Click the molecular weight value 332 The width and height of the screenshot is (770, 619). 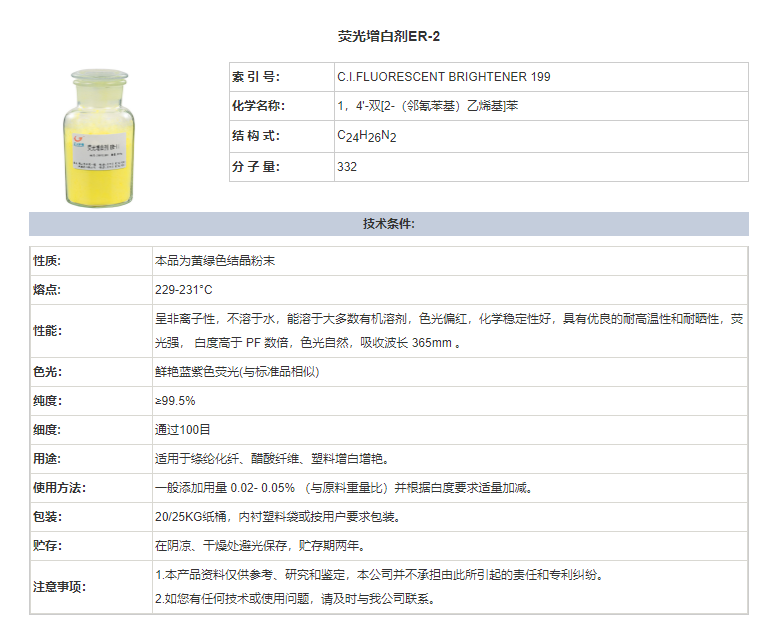click(347, 167)
